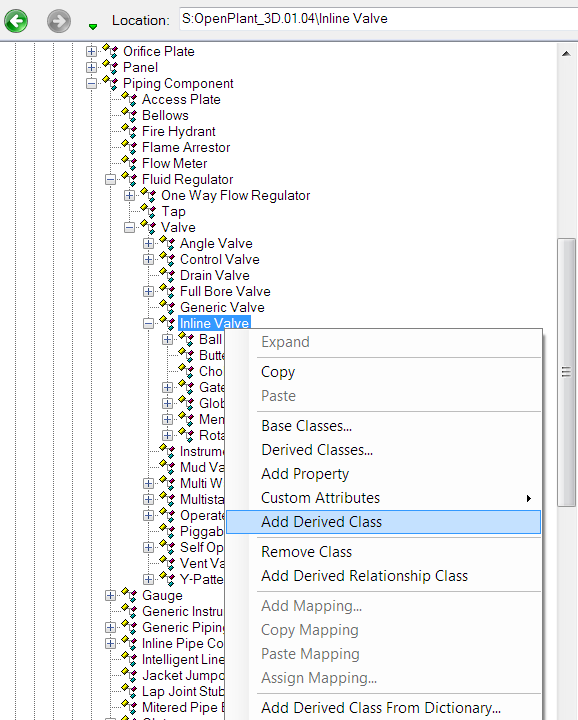Click the Generic Valve class icon

[x=167, y=307]
